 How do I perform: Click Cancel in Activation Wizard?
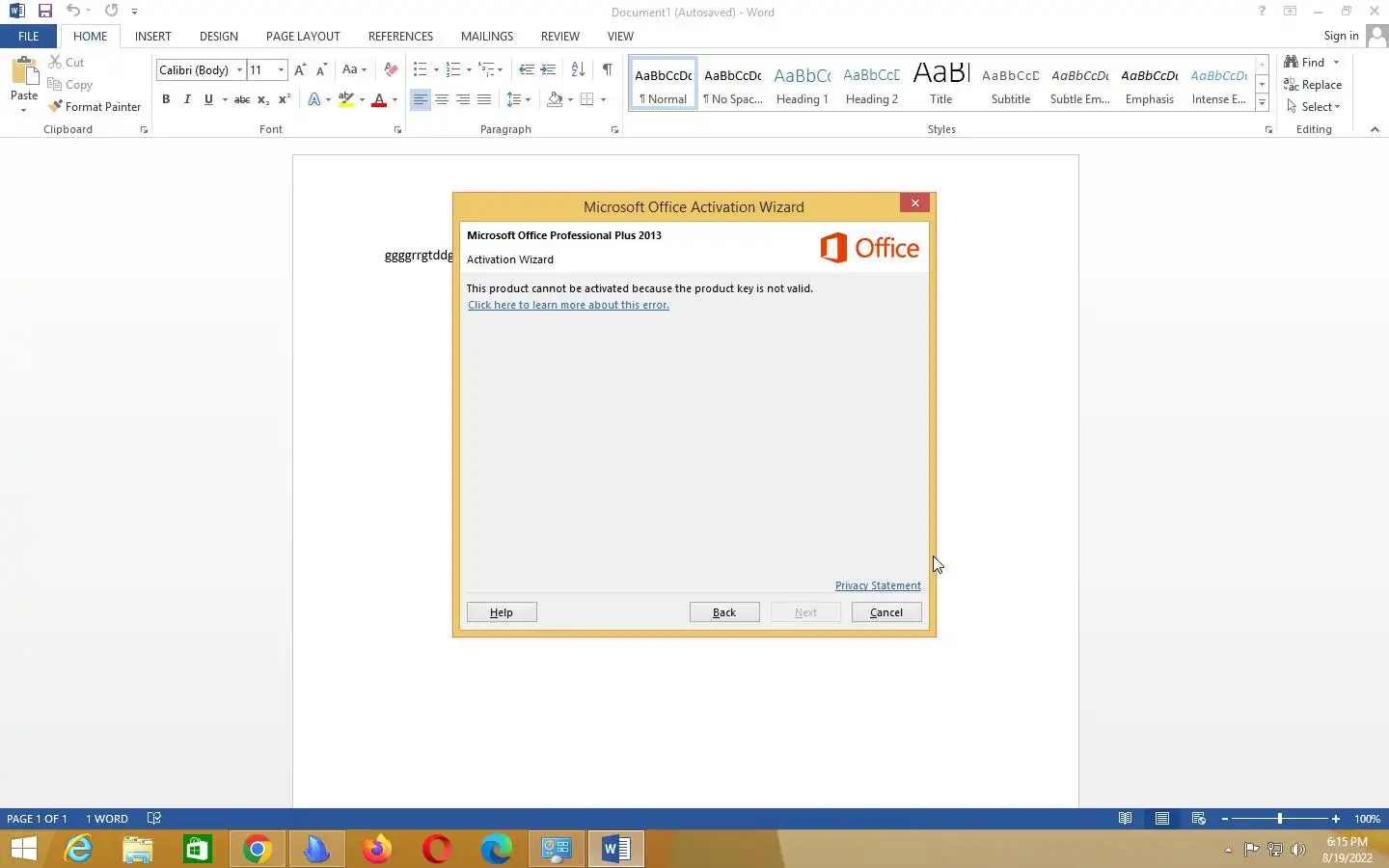click(886, 612)
